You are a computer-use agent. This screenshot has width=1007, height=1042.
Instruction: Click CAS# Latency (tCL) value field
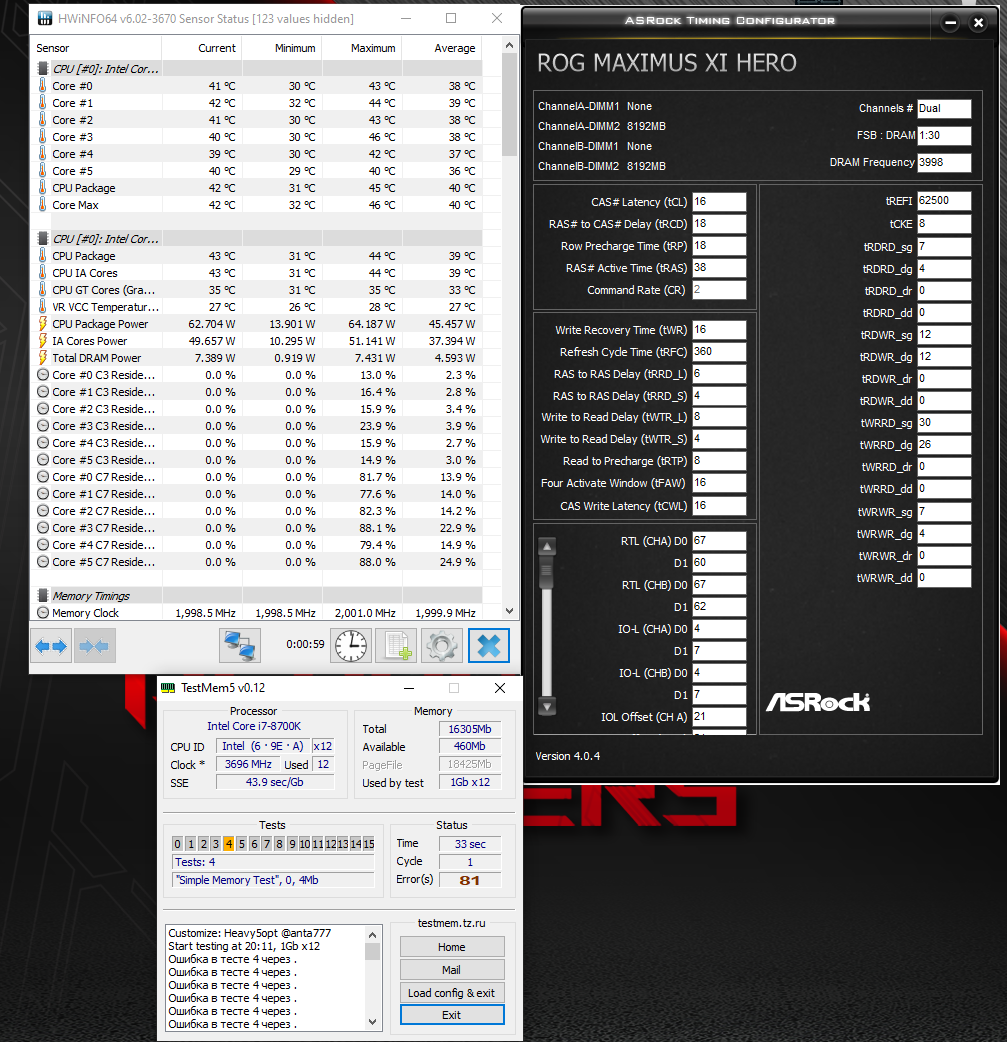(x=719, y=202)
